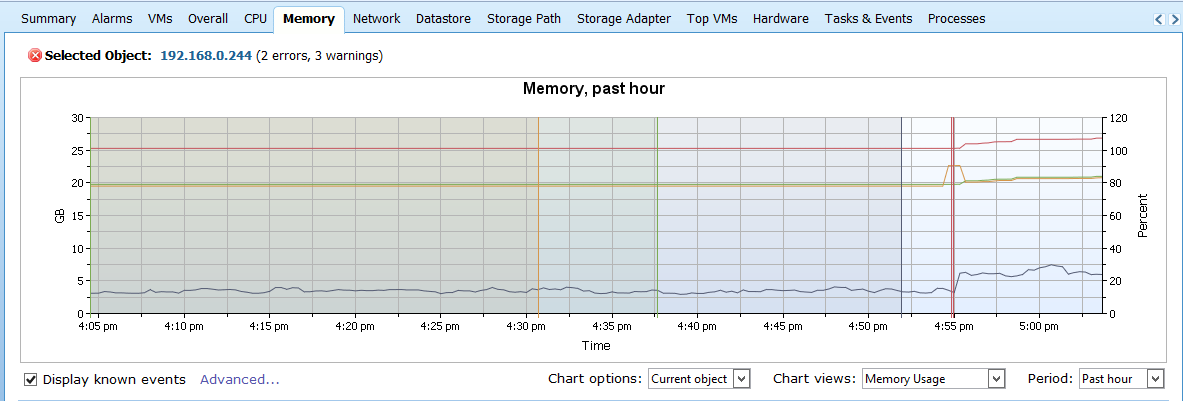Viewport: 1183px width, 401px height.
Task: Select the Network tab
Action: point(376,19)
